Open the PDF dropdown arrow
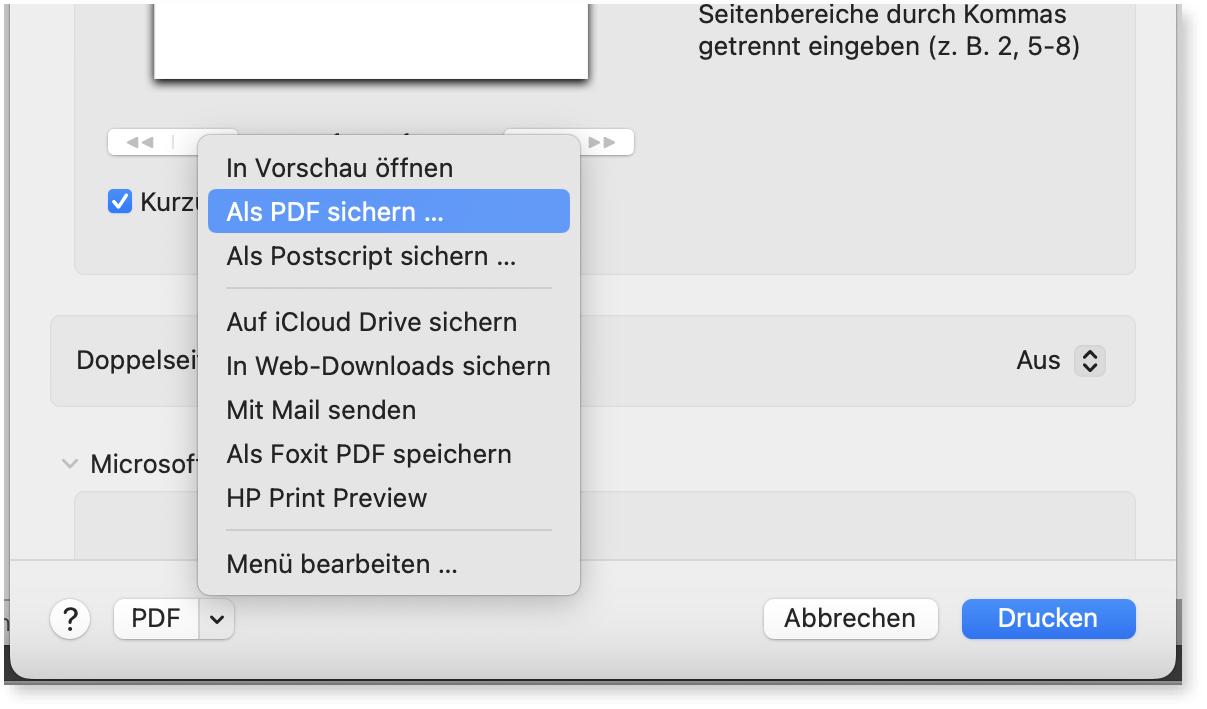This screenshot has height=709, width=1207. (x=217, y=619)
